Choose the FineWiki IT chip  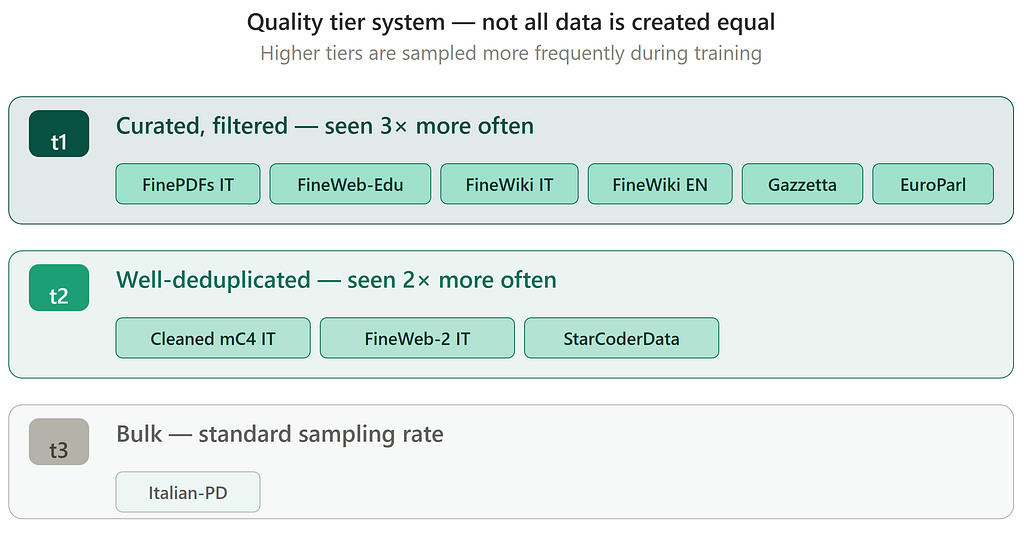509,184
